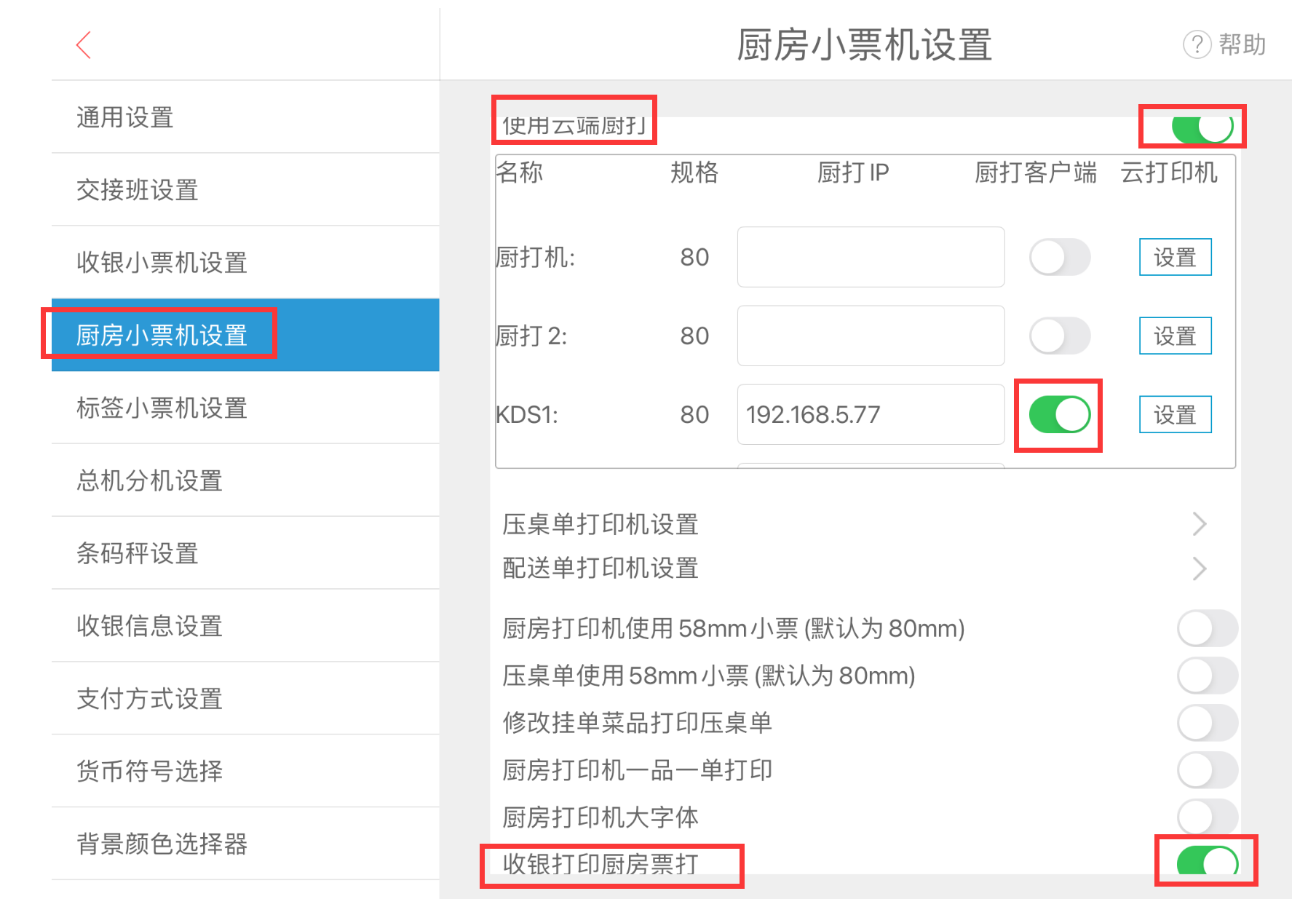Switch to 标签小票机设置
Viewport: 1316px width, 899px height.
[x=245, y=408]
